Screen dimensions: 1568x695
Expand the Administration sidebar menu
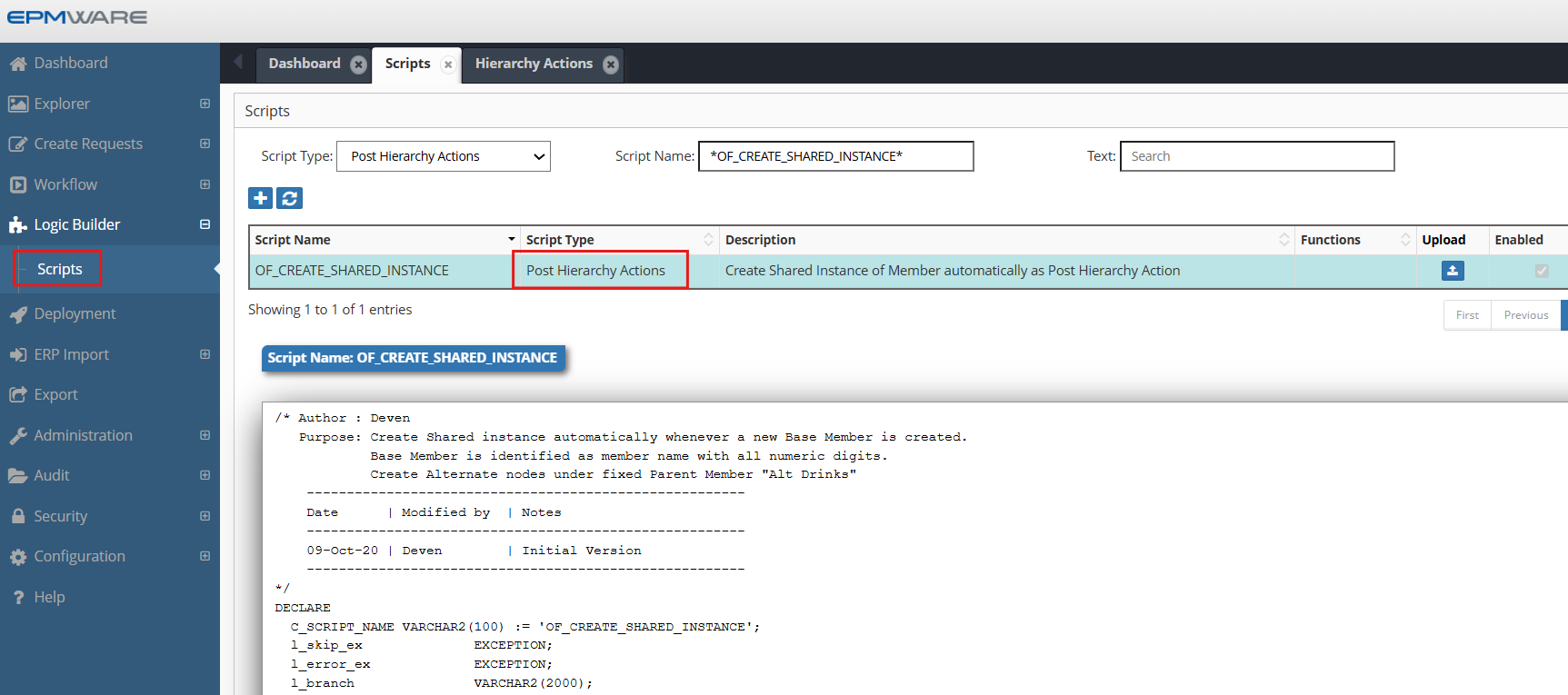pos(205,435)
